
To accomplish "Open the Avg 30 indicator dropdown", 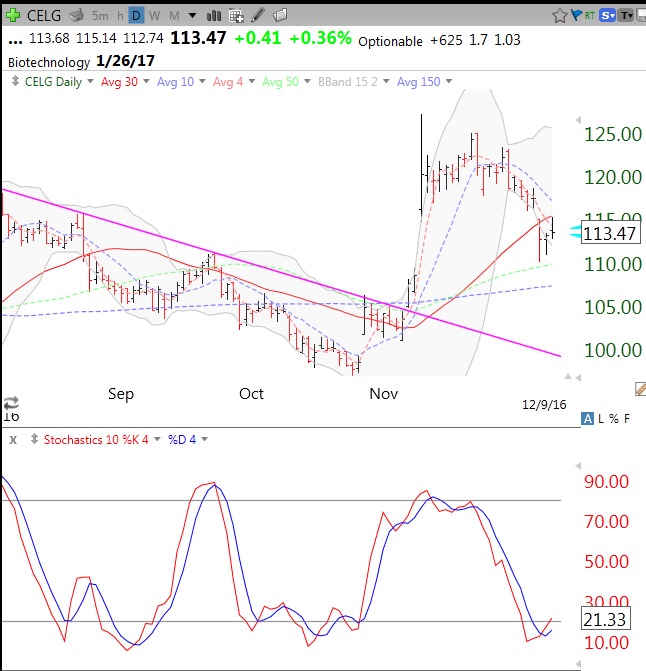I will point(146,81).
